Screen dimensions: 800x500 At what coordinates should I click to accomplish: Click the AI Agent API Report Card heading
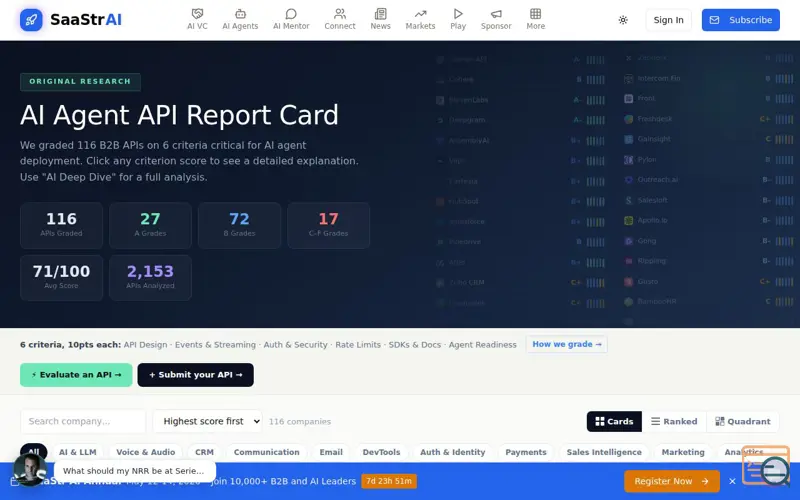pos(179,115)
